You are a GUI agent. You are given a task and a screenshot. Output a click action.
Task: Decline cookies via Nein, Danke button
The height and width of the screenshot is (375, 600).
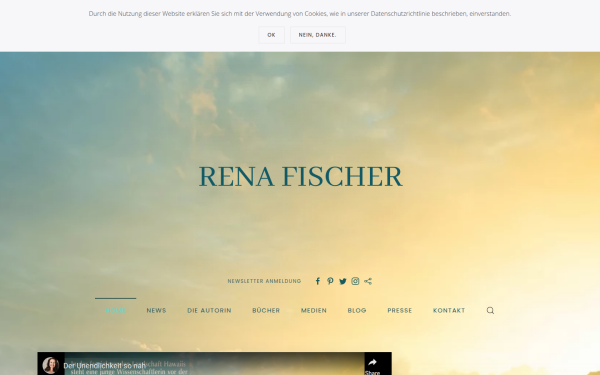(x=318, y=35)
